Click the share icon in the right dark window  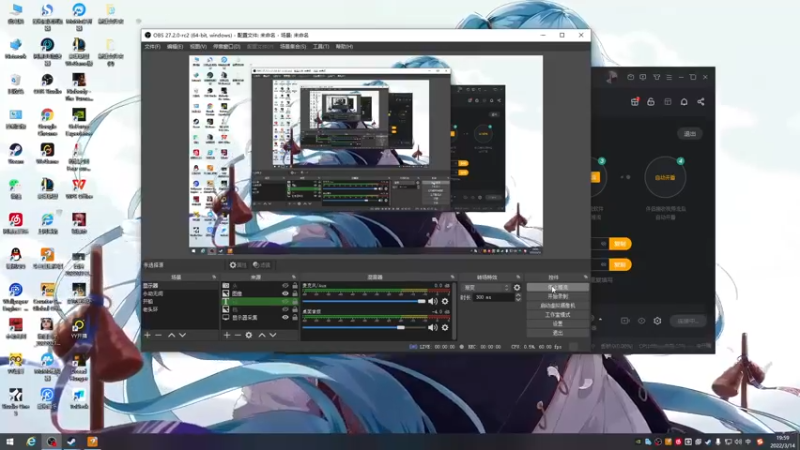click(x=701, y=102)
